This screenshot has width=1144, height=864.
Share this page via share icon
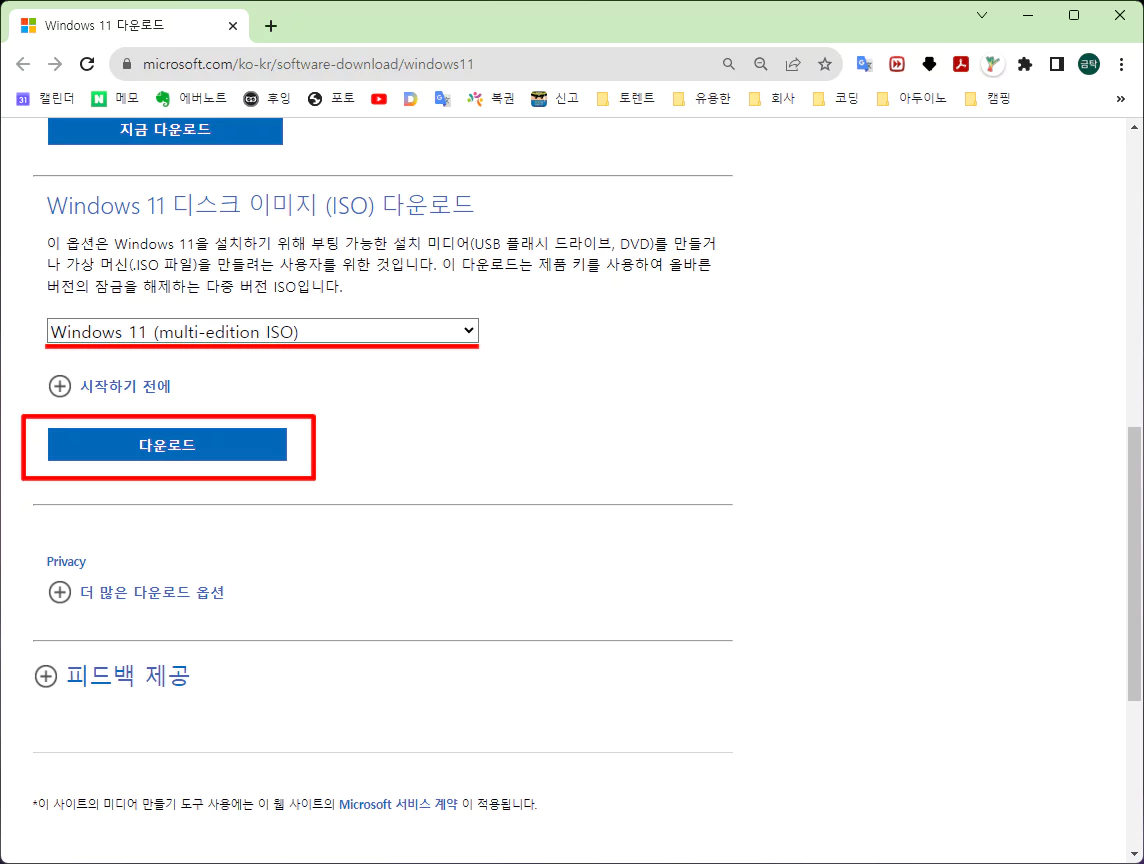[792, 64]
